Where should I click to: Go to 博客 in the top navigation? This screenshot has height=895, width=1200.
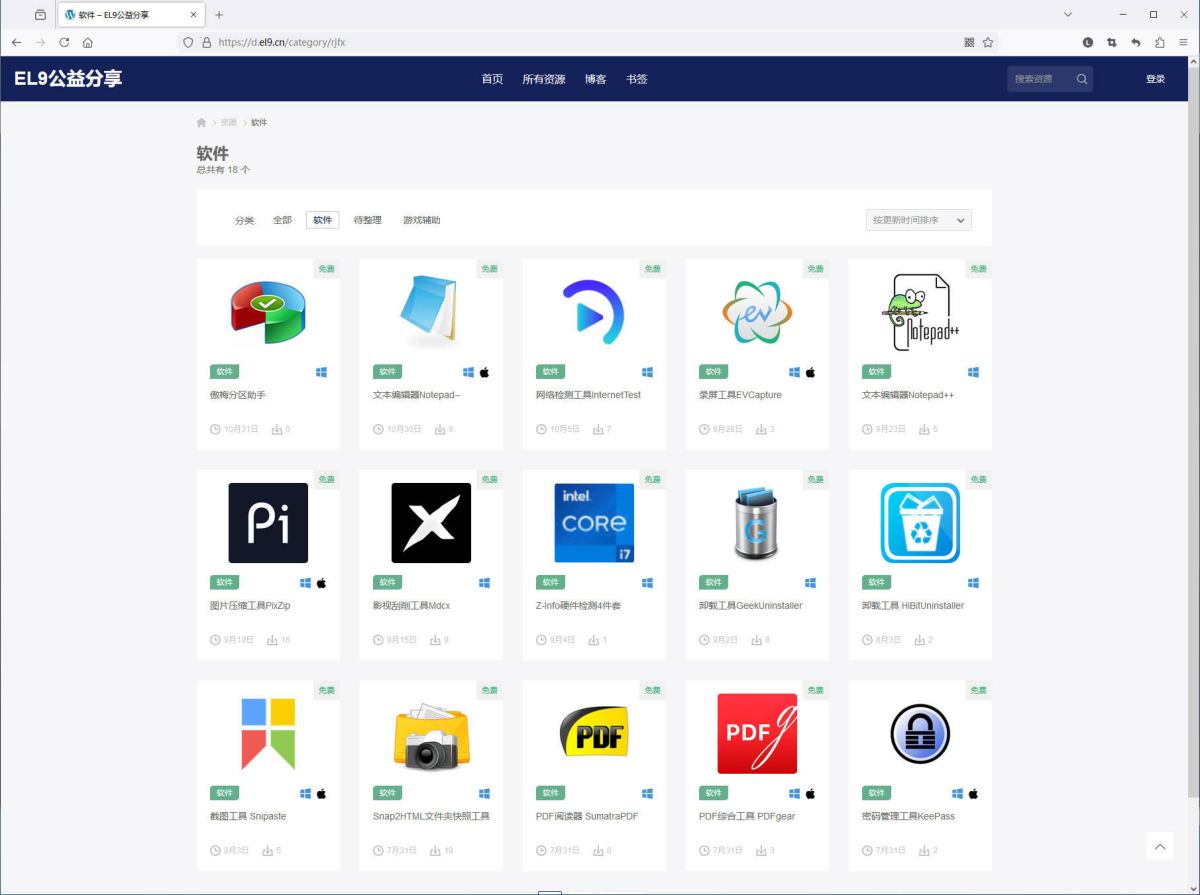coord(595,79)
